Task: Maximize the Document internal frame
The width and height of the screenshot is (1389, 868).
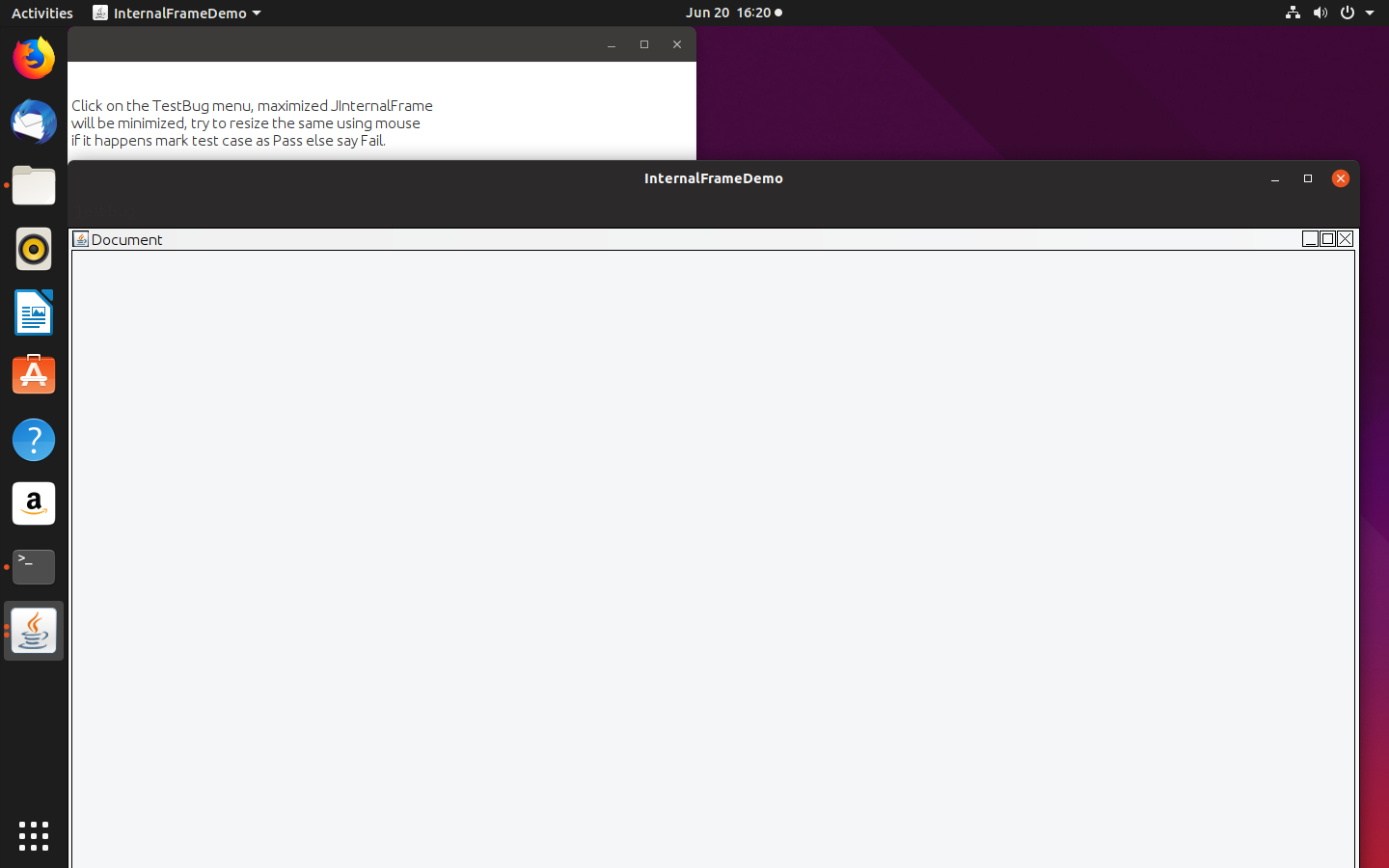Action: coord(1327,239)
